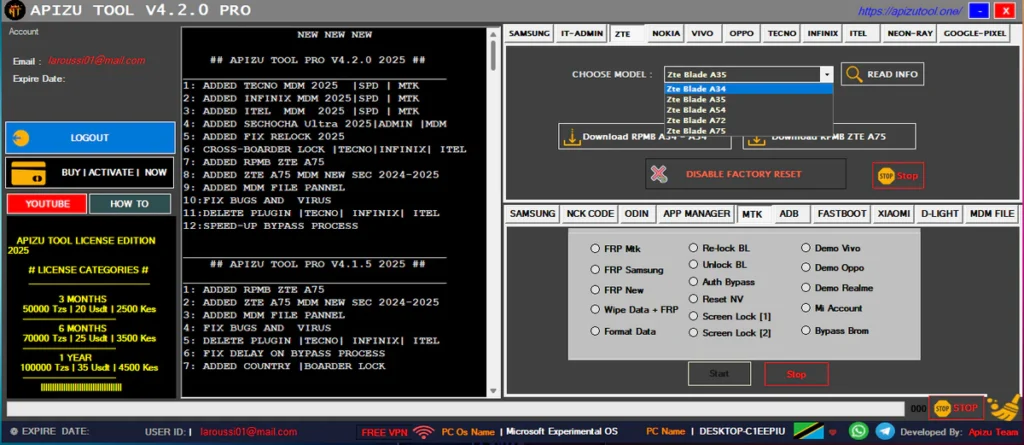Click the Start button in MTK panel
This screenshot has width=1024, height=445.
[719, 374]
